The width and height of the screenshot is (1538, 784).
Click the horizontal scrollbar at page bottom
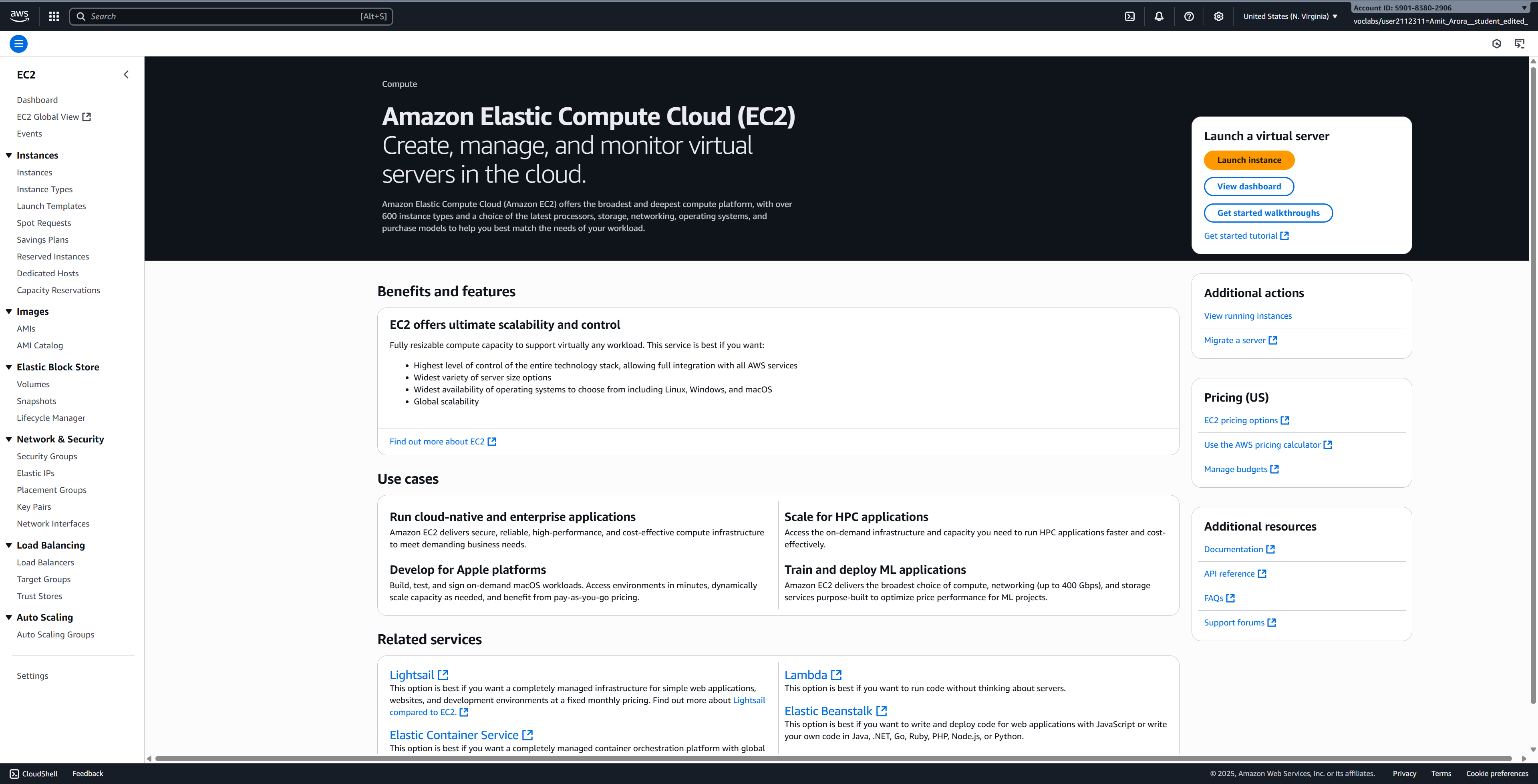click(833, 758)
